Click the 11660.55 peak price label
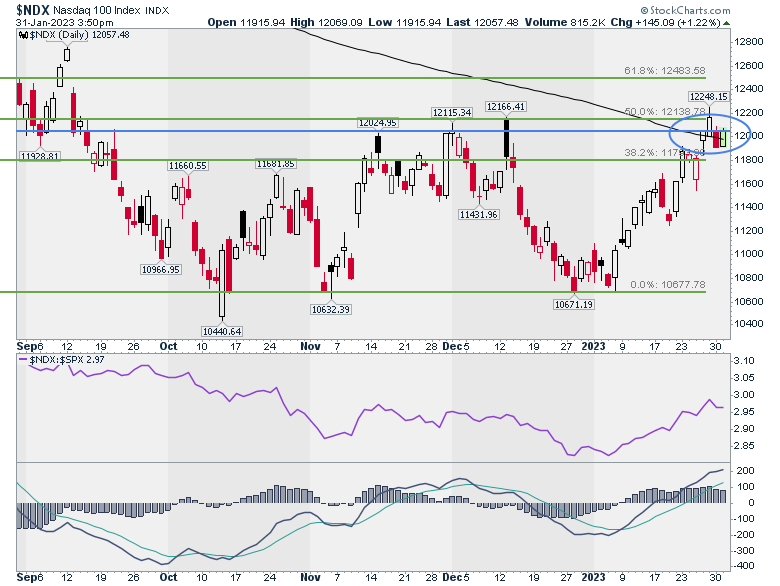780x586 pixels. click(x=188, y=166)
